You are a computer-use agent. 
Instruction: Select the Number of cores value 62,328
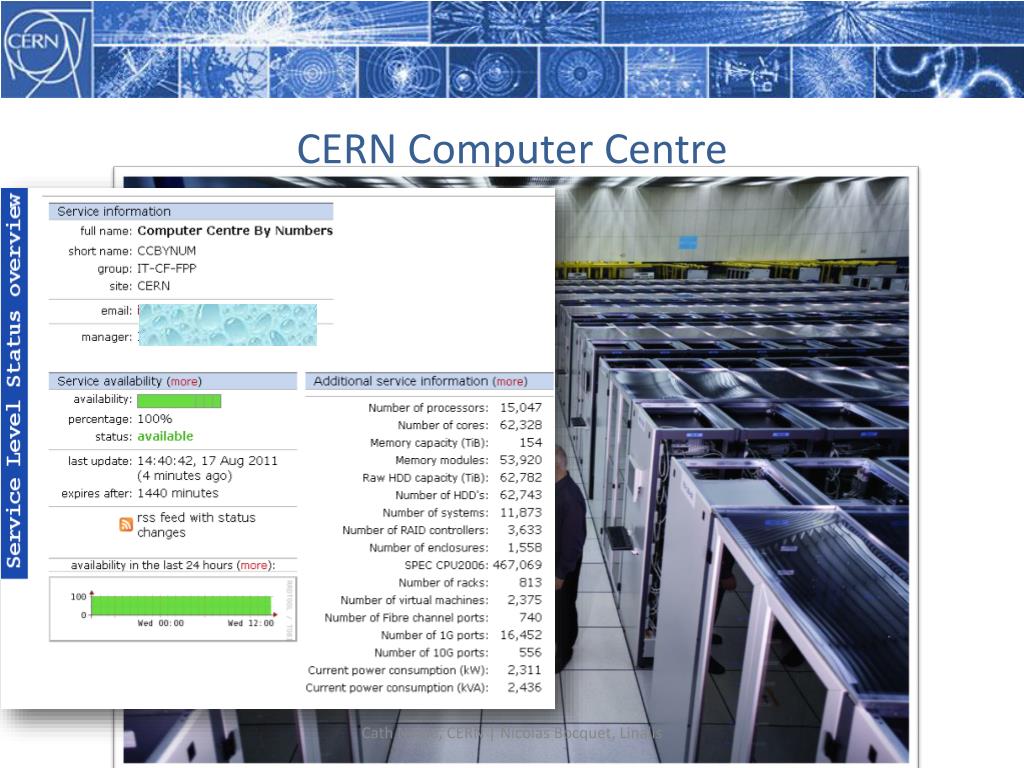521,425
